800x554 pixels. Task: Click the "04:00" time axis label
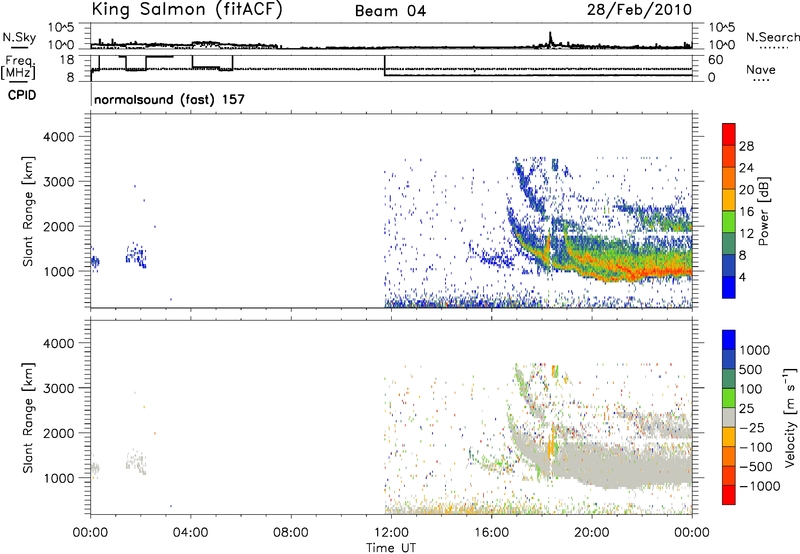click(x=191, y=532)
